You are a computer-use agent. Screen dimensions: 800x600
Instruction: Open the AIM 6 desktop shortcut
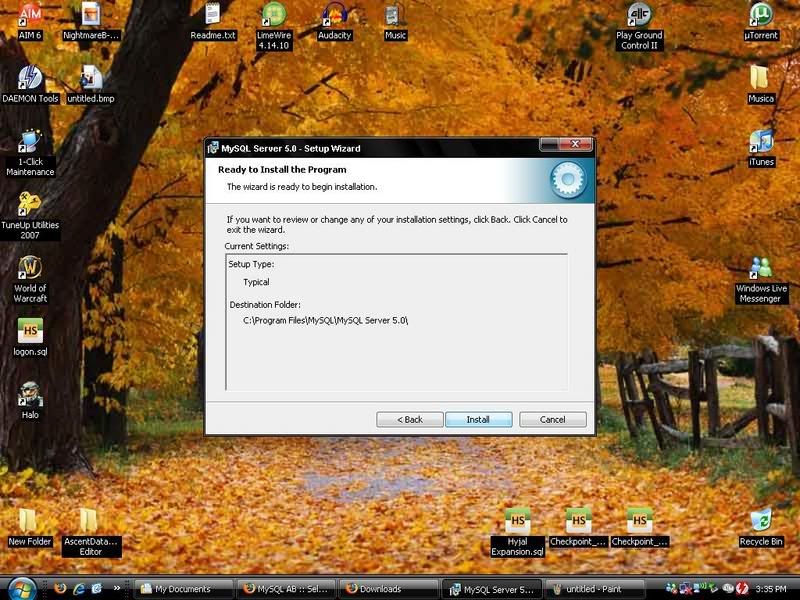coord(30,21)
